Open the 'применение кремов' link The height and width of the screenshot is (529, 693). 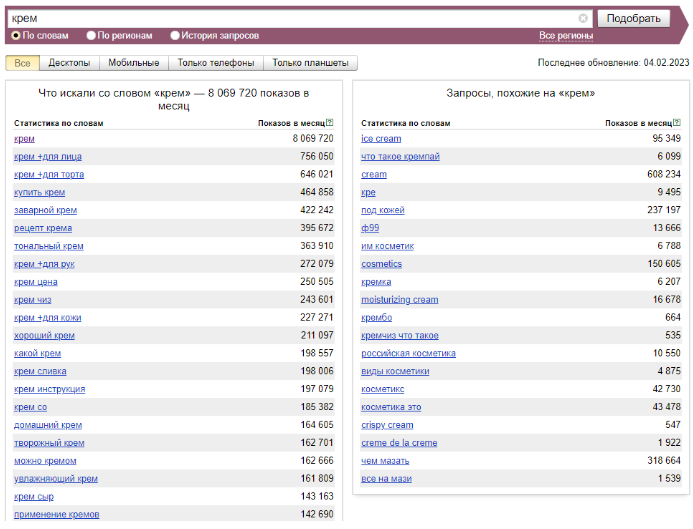click(57, 514)
